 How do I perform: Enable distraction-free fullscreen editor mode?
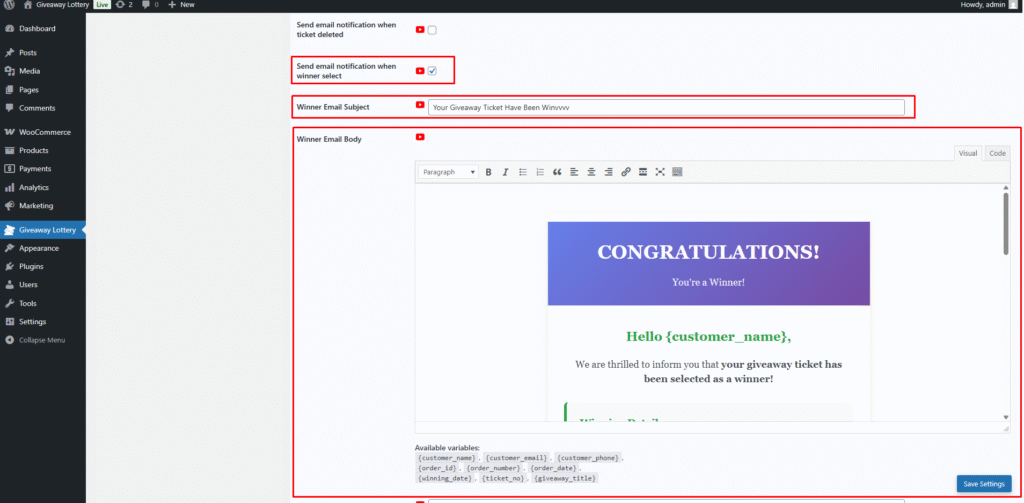tap(660, 172)
